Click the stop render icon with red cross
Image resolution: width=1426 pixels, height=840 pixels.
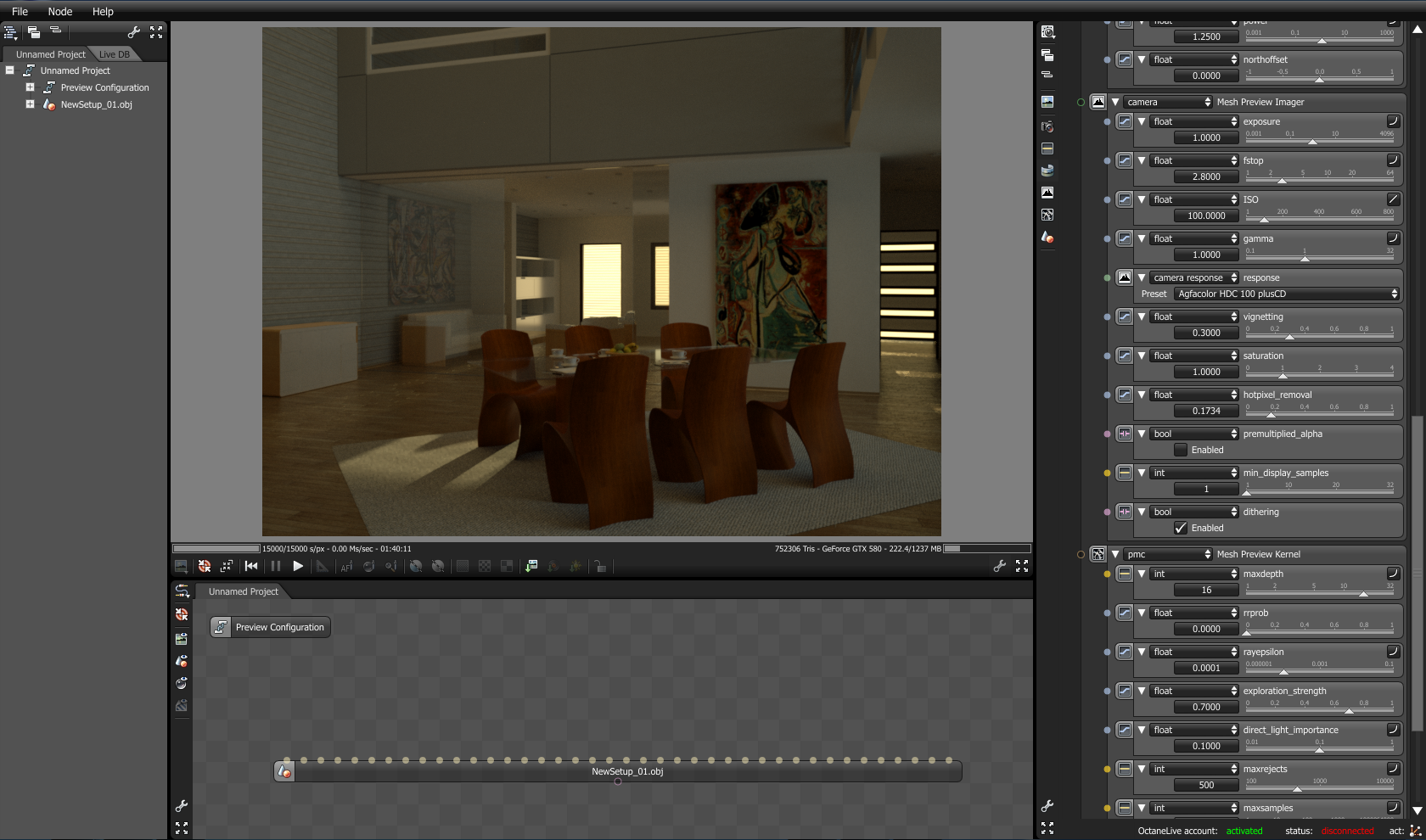pos(205,566)
